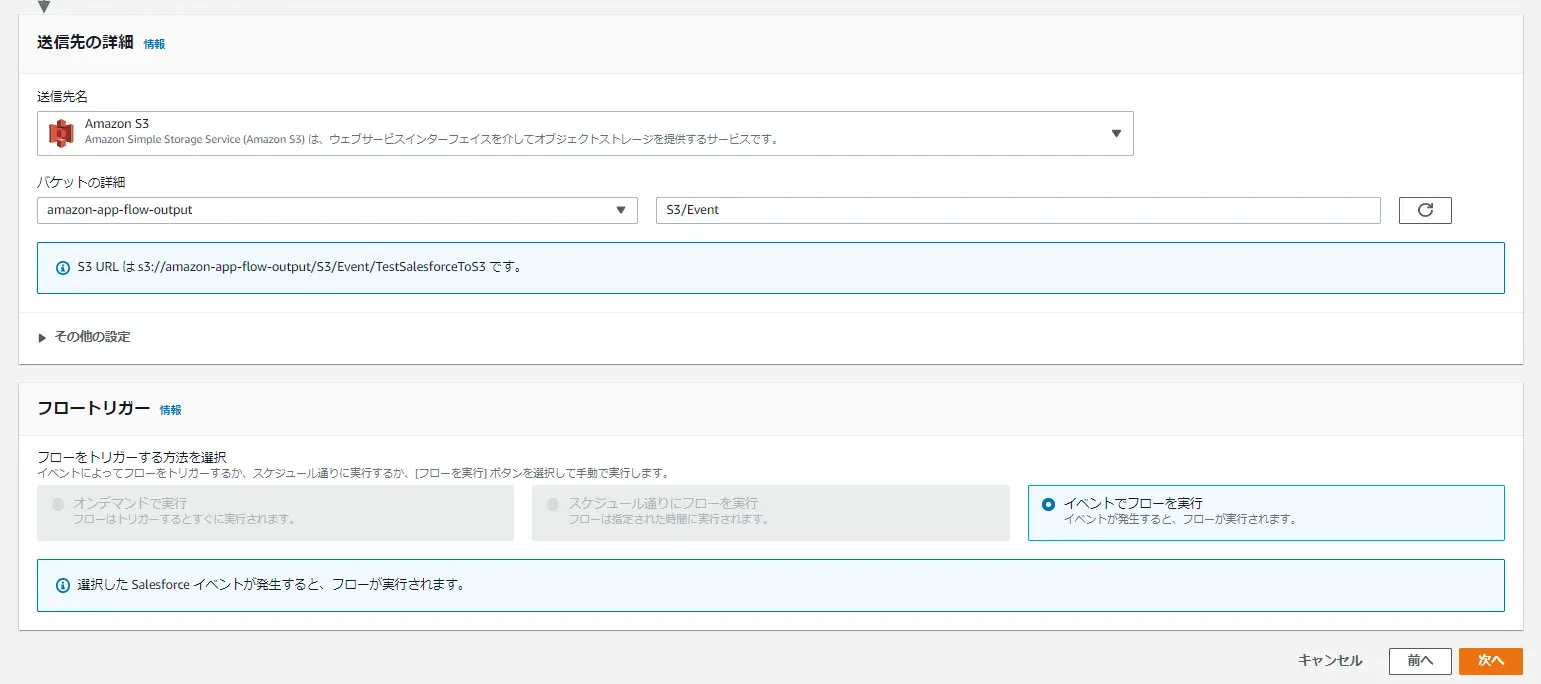Open the amazon-app-flow-output bucket dropdown
1541x684 pixels.
coord(337,210)
